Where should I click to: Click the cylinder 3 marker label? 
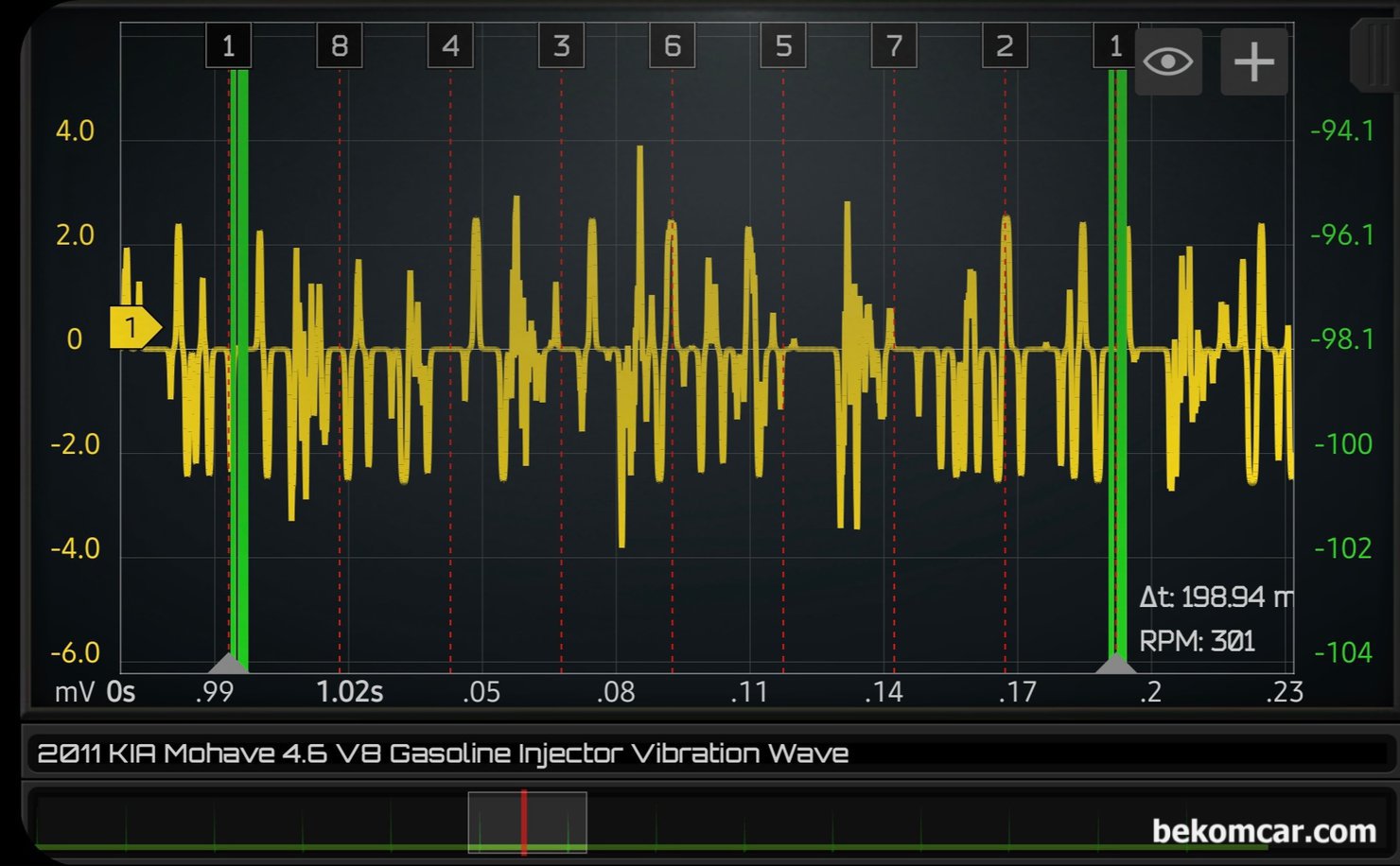click(561, 46)
